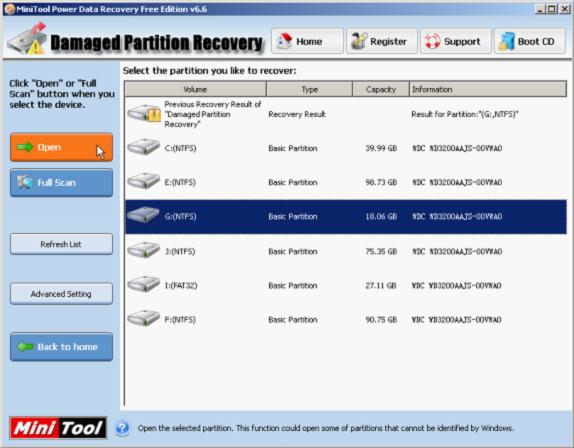The width and height of the screenshot is (574, 448).
Task: Open the Home page button
Action: click(308, 41)
